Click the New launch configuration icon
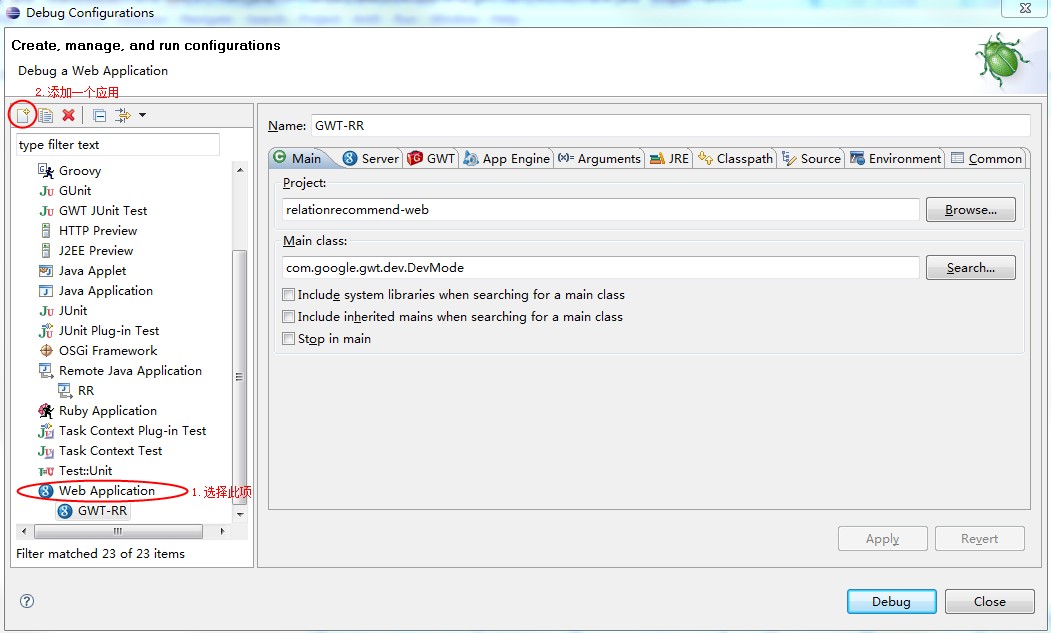 tap(23, 115)
